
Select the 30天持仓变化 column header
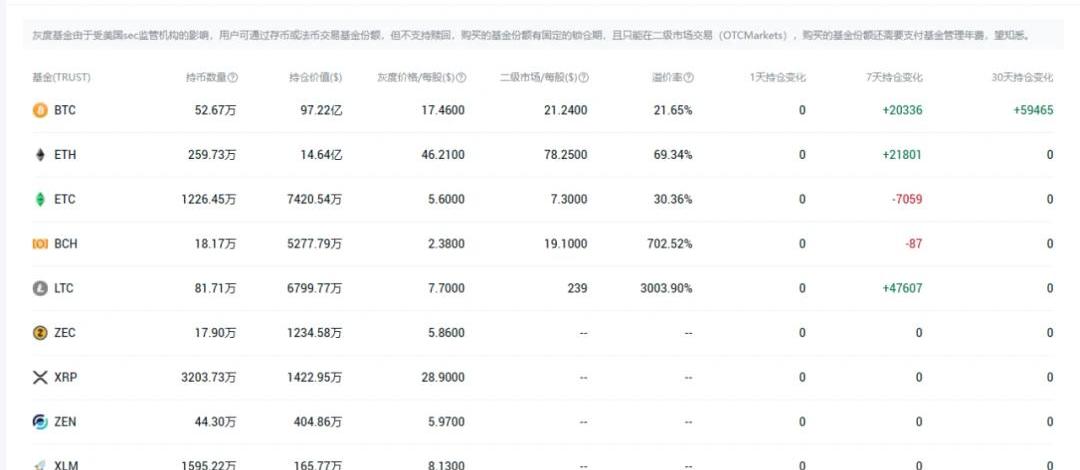pos(1021,78)
